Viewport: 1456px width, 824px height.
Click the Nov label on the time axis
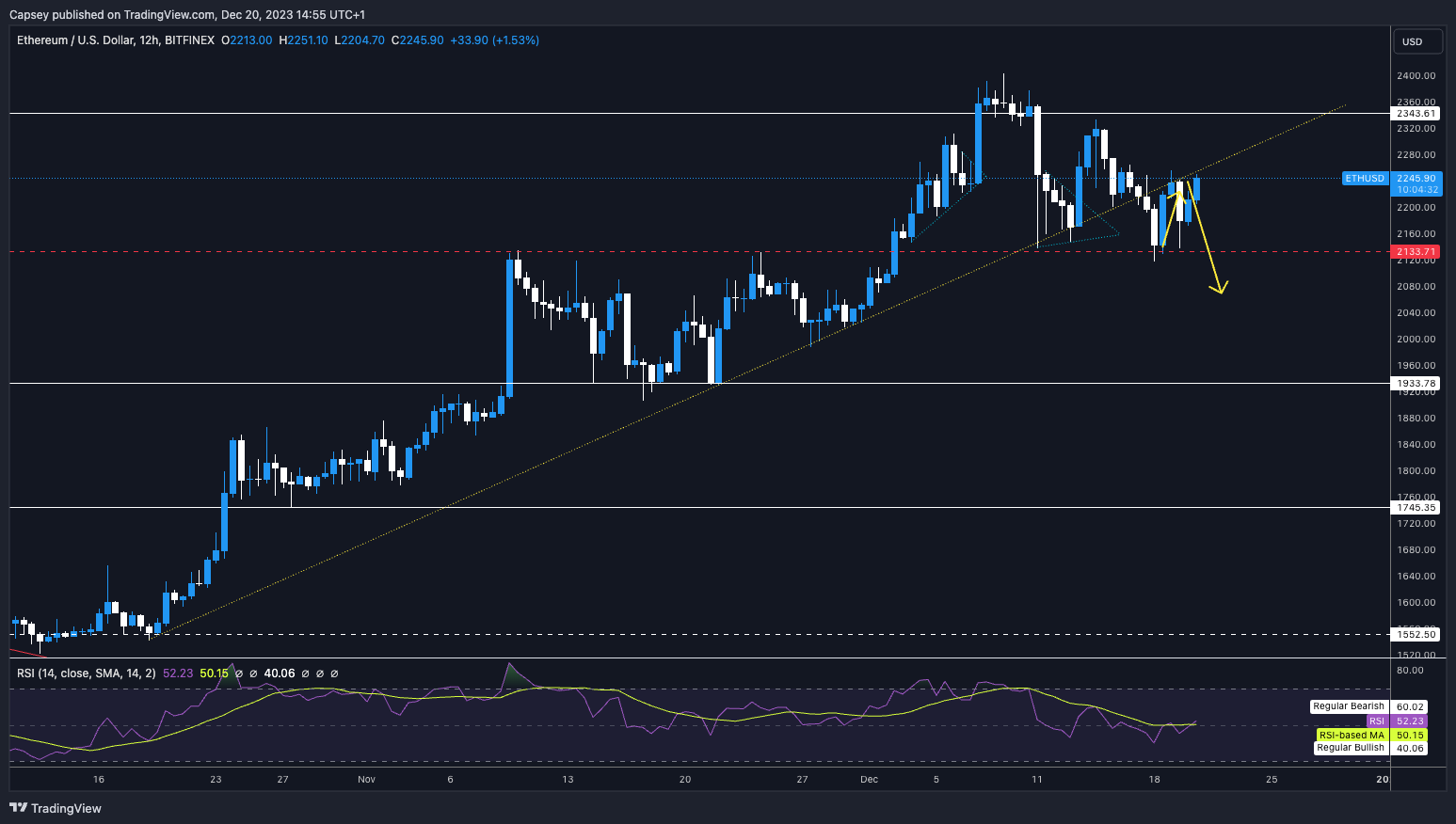pos(367,779)
